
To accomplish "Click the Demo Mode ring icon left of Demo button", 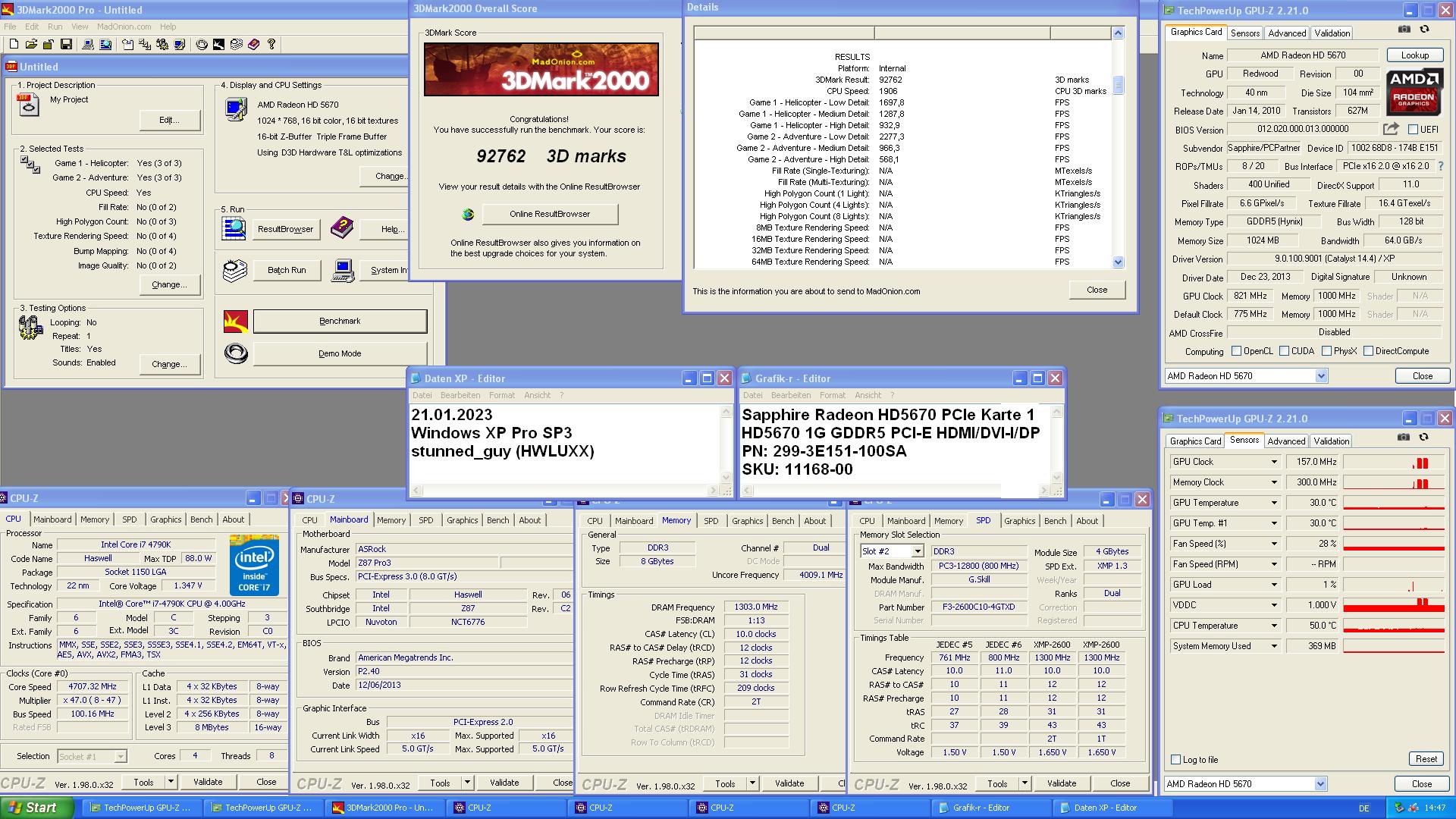I will pos(236,353).
